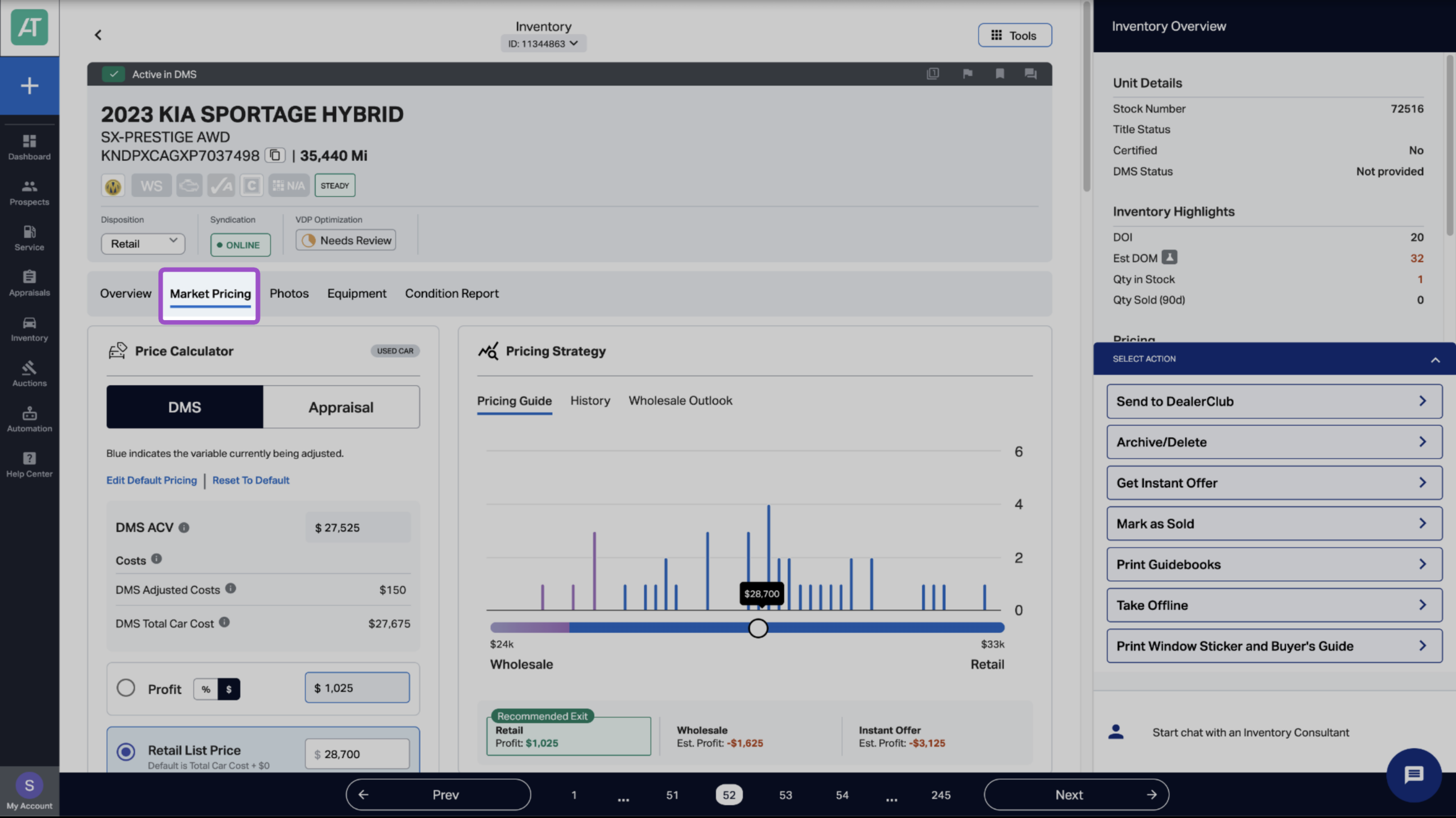The height and width of the screenshot is (818, 1456).
Task: Go to Next inventory item
Action: point(1076,795)
